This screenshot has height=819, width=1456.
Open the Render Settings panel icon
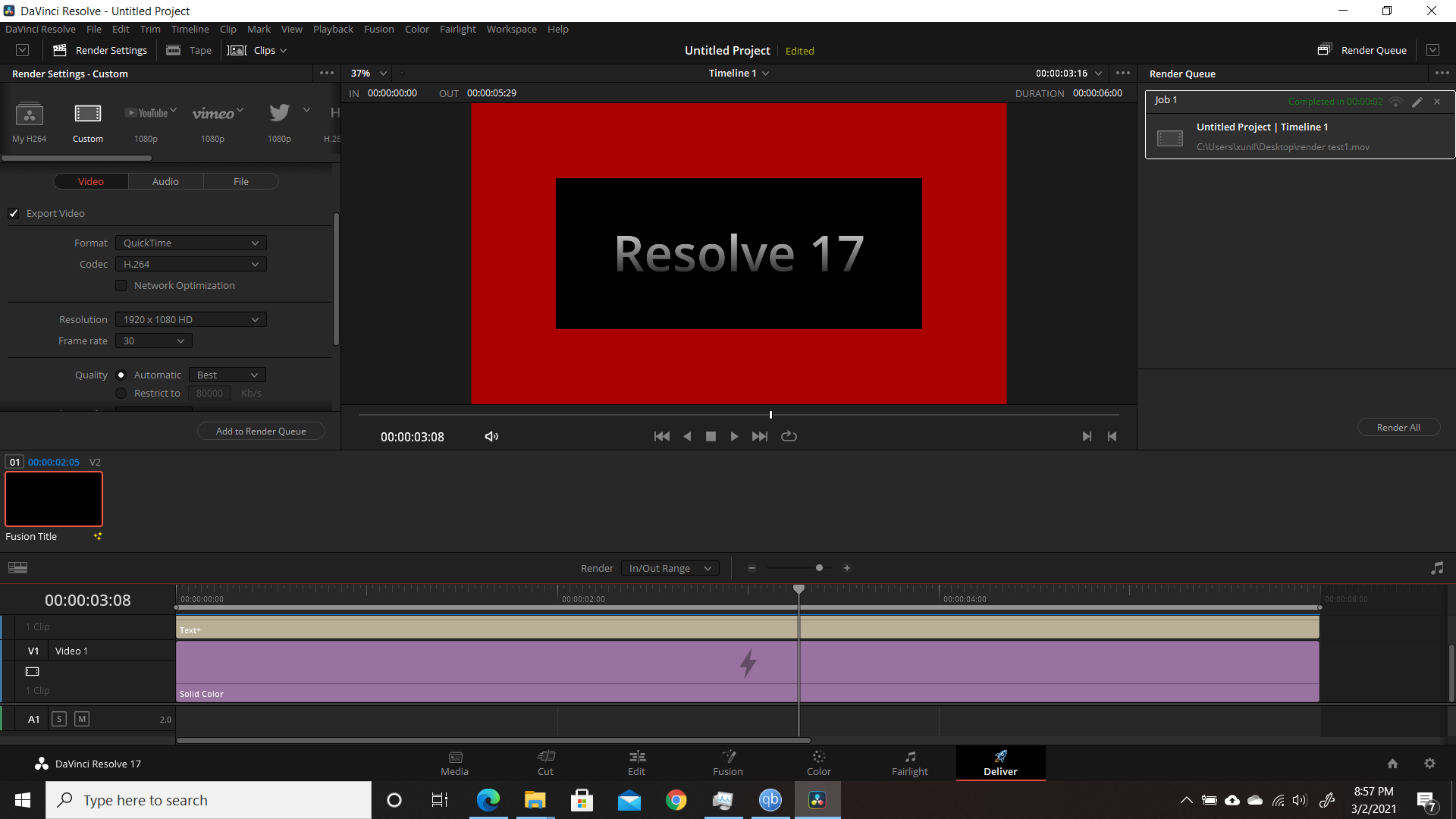point(60,50)
